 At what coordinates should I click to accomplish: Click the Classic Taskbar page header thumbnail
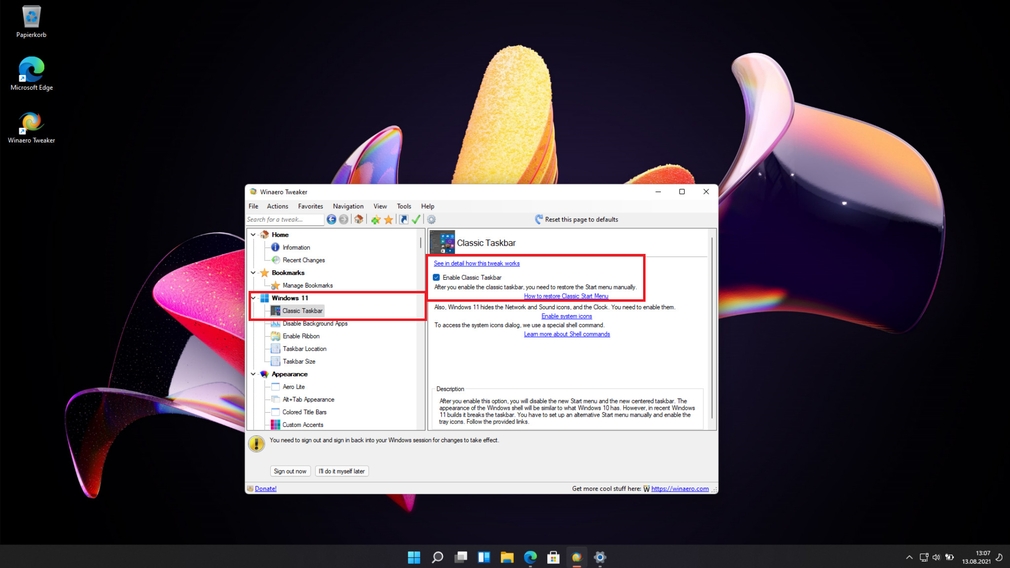tap(443, 243)
